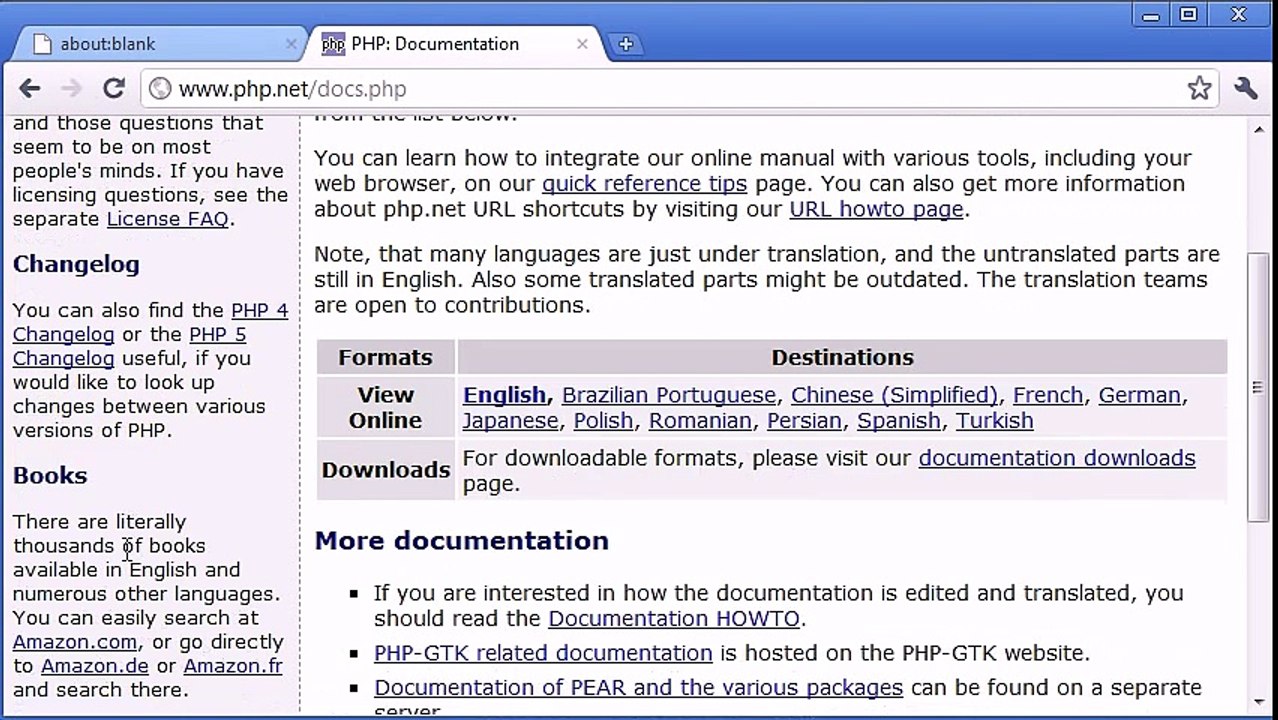Click the globe site icon in address bar
Image resolution: width=1278 pixels, height=720 pixels.
click(x=160, y=89)
